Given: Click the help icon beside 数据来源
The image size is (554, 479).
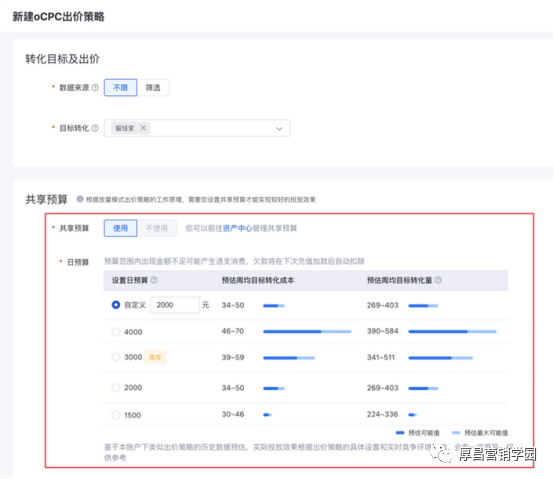Looking at the screenshot, I should coord(95,88).
